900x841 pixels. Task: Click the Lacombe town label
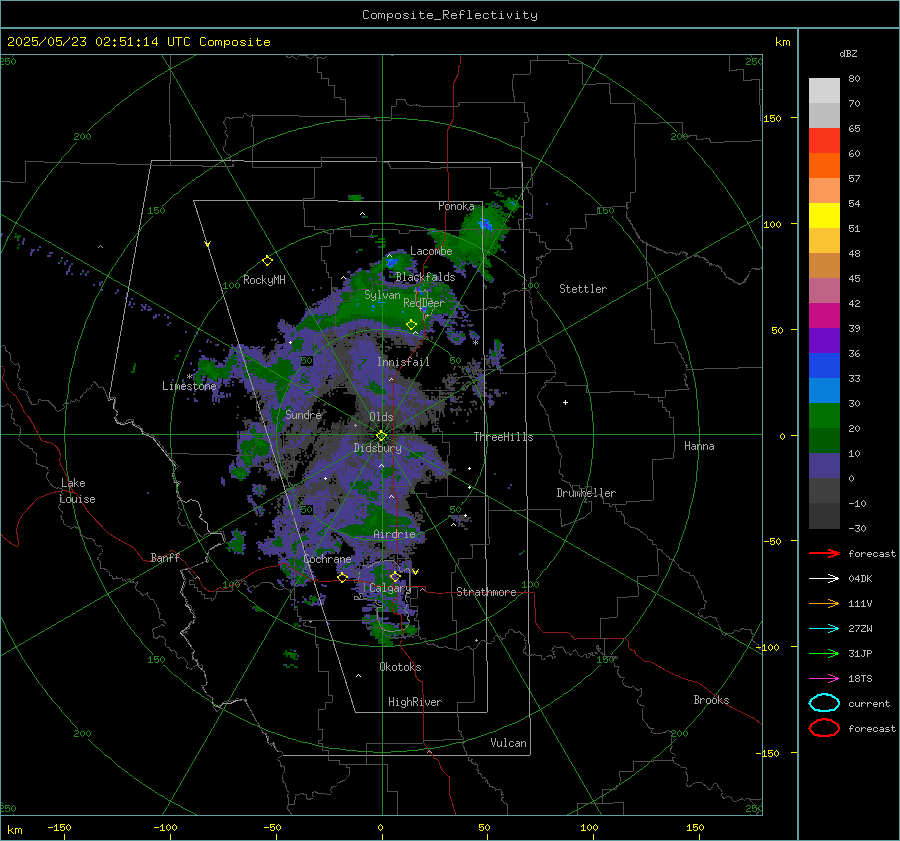[x=431, y=251]
